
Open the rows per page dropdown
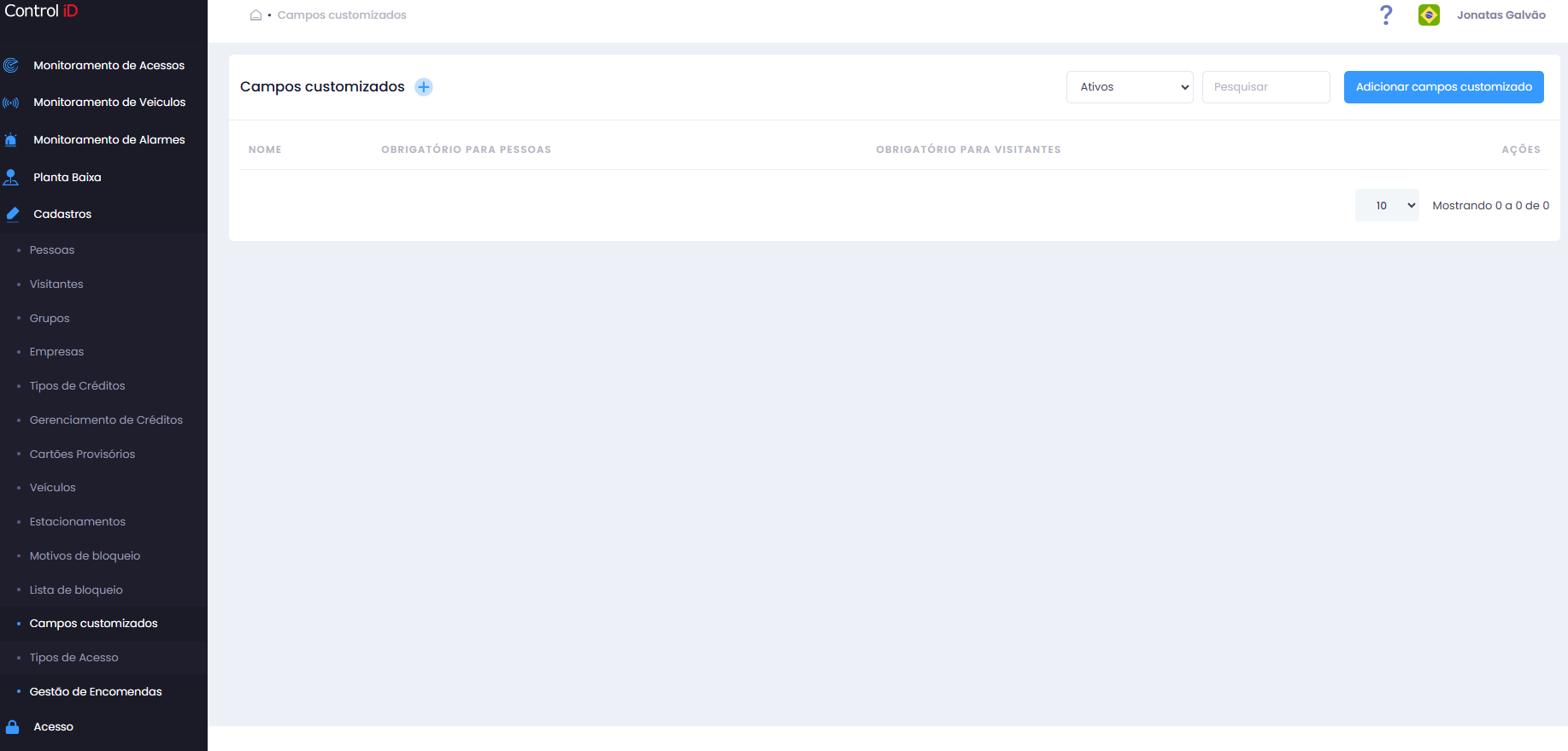tap(1387, 205)
